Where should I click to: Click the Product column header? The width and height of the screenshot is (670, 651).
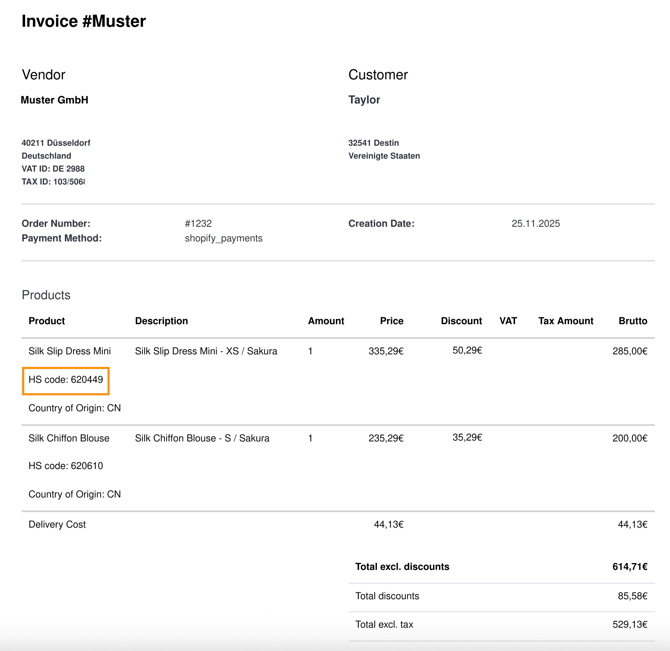point(47,321)
